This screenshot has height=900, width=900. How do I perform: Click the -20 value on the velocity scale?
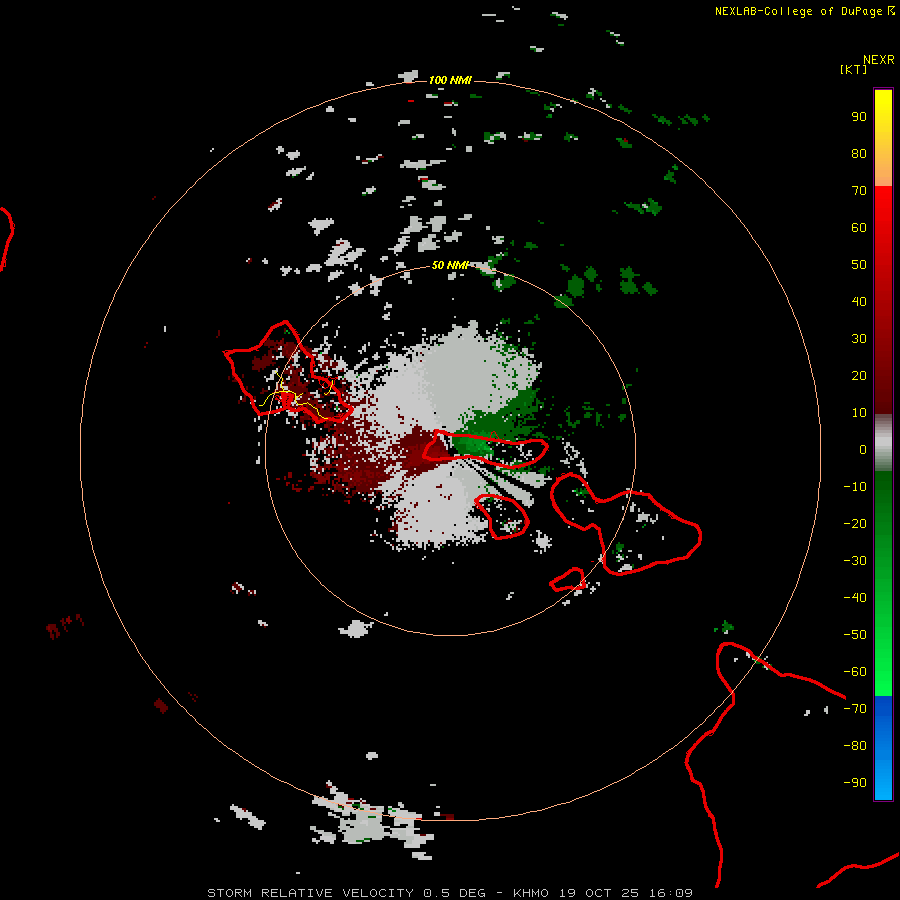pos(855,523)
